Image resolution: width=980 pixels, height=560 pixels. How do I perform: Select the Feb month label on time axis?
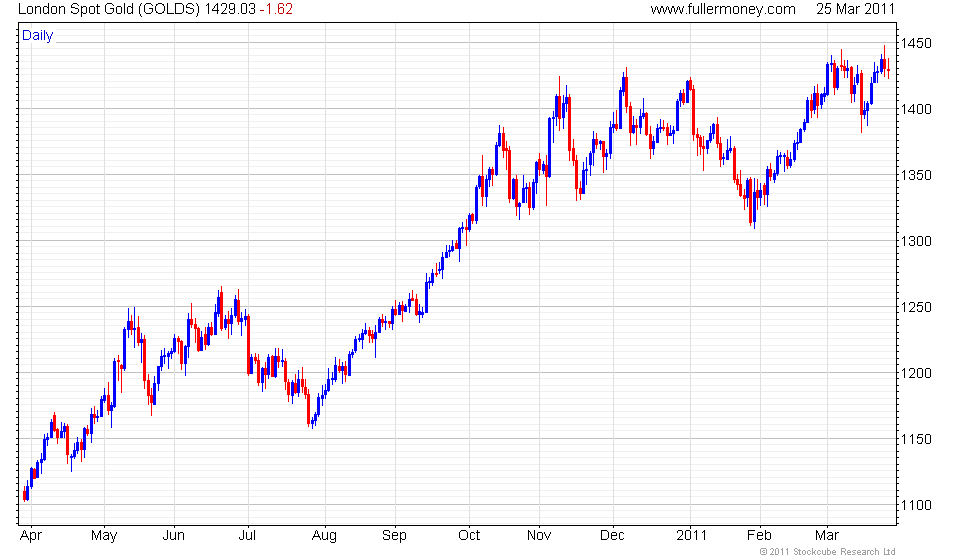coord(759,536)
